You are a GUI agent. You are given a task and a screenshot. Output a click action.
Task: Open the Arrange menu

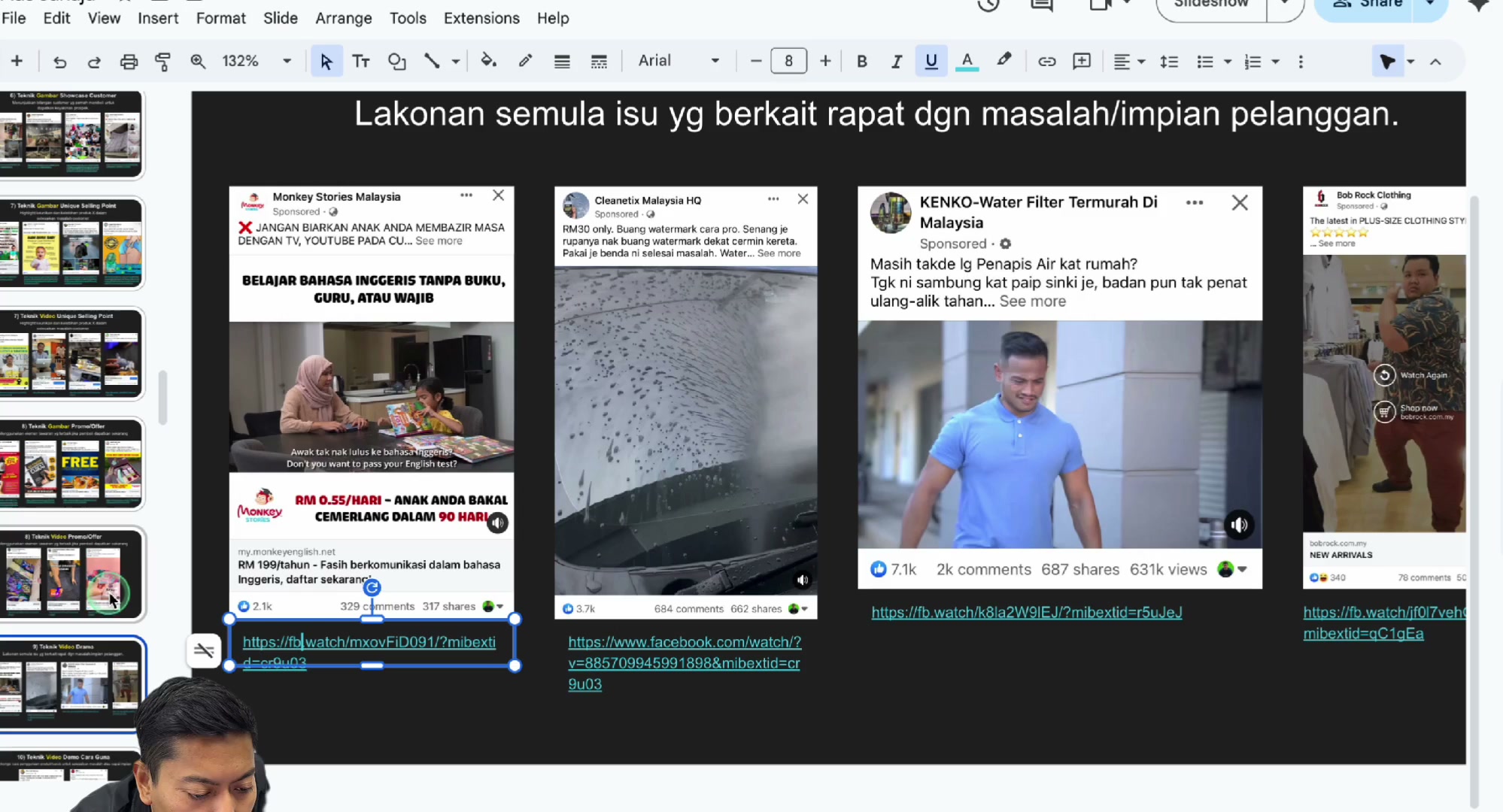coord(343,18)
